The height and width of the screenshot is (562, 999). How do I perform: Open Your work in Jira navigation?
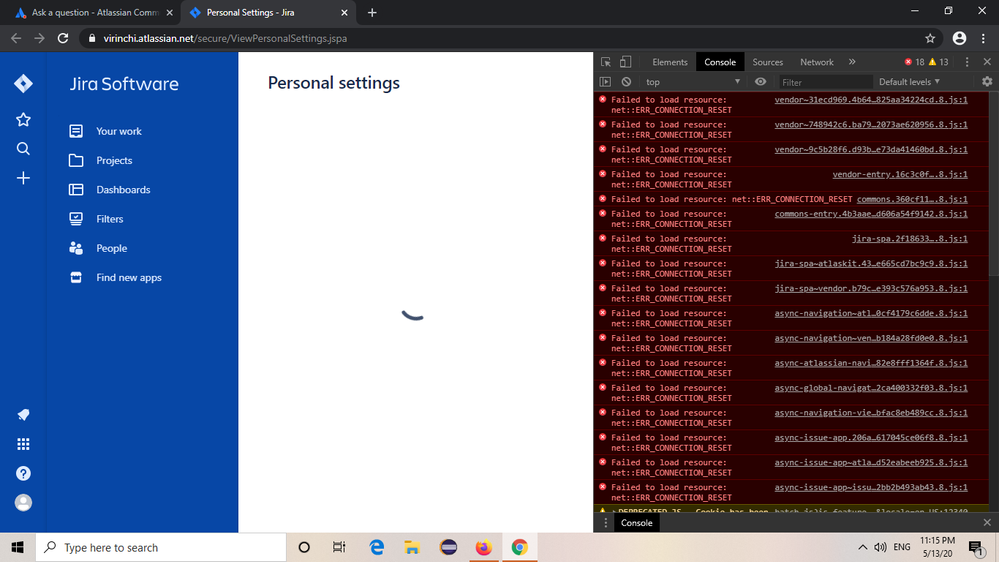point(119,131)
